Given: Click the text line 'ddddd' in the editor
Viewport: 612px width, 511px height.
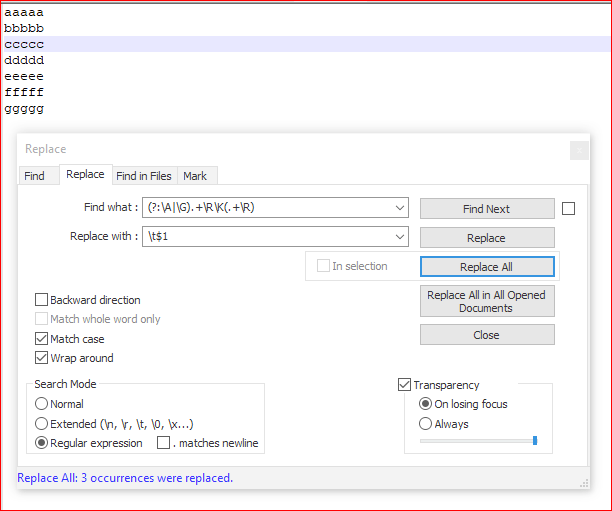Looking at the screenshot, I should [x=24, y=60].
